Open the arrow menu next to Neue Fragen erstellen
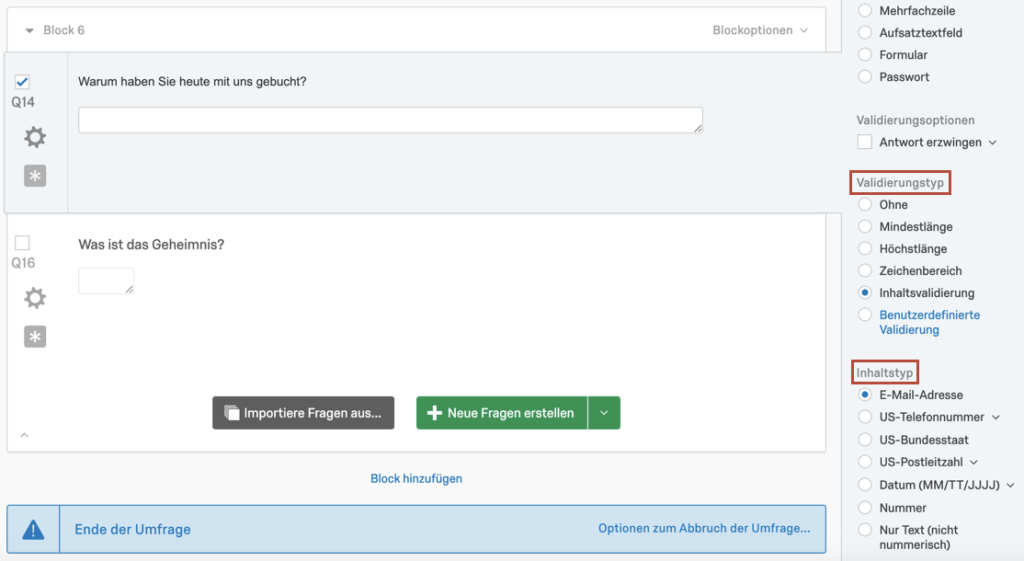Screen dimensions: 1024x561 tap(604, 413)
